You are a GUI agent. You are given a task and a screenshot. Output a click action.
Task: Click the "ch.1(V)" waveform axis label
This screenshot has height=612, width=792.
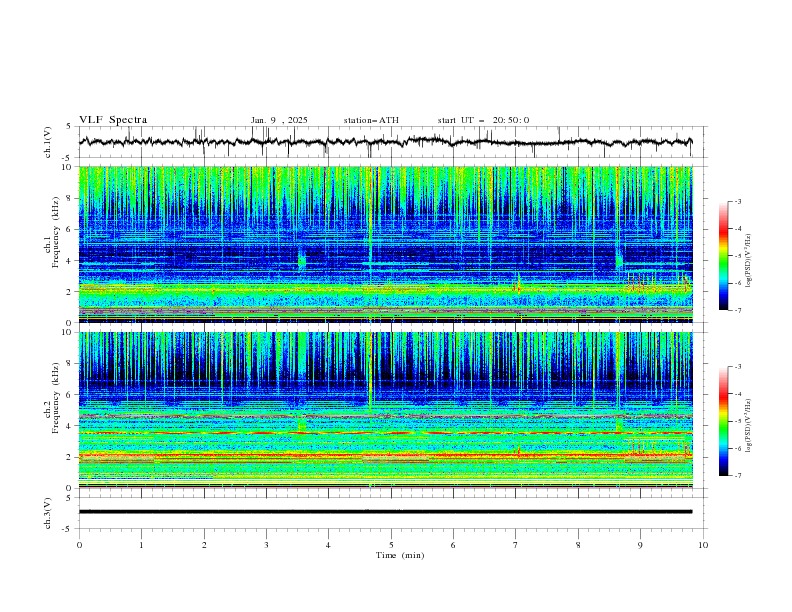(48, 142)
